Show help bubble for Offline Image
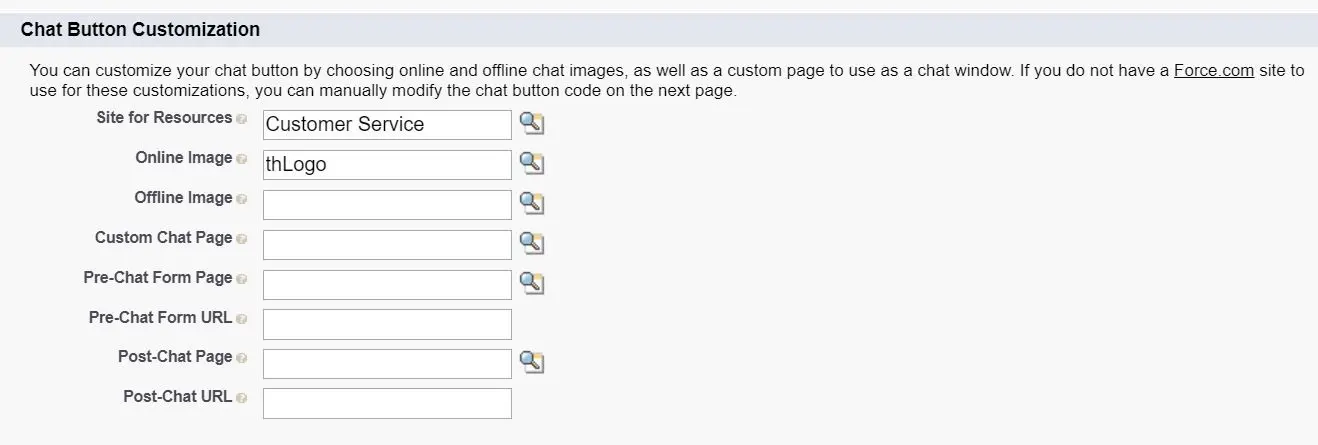The height and width of the screenshot is (445, 1318). (241, 199)
